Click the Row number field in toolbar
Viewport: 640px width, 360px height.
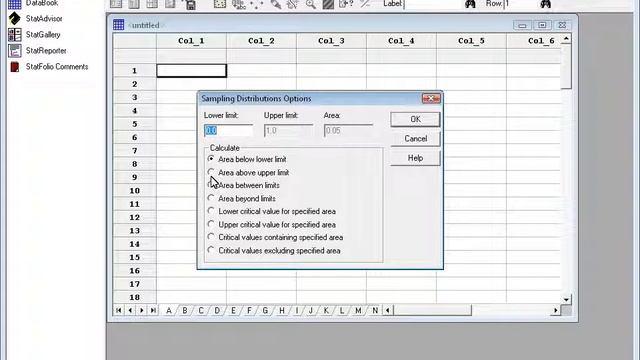pyautogui.click(x=520, y=4)
